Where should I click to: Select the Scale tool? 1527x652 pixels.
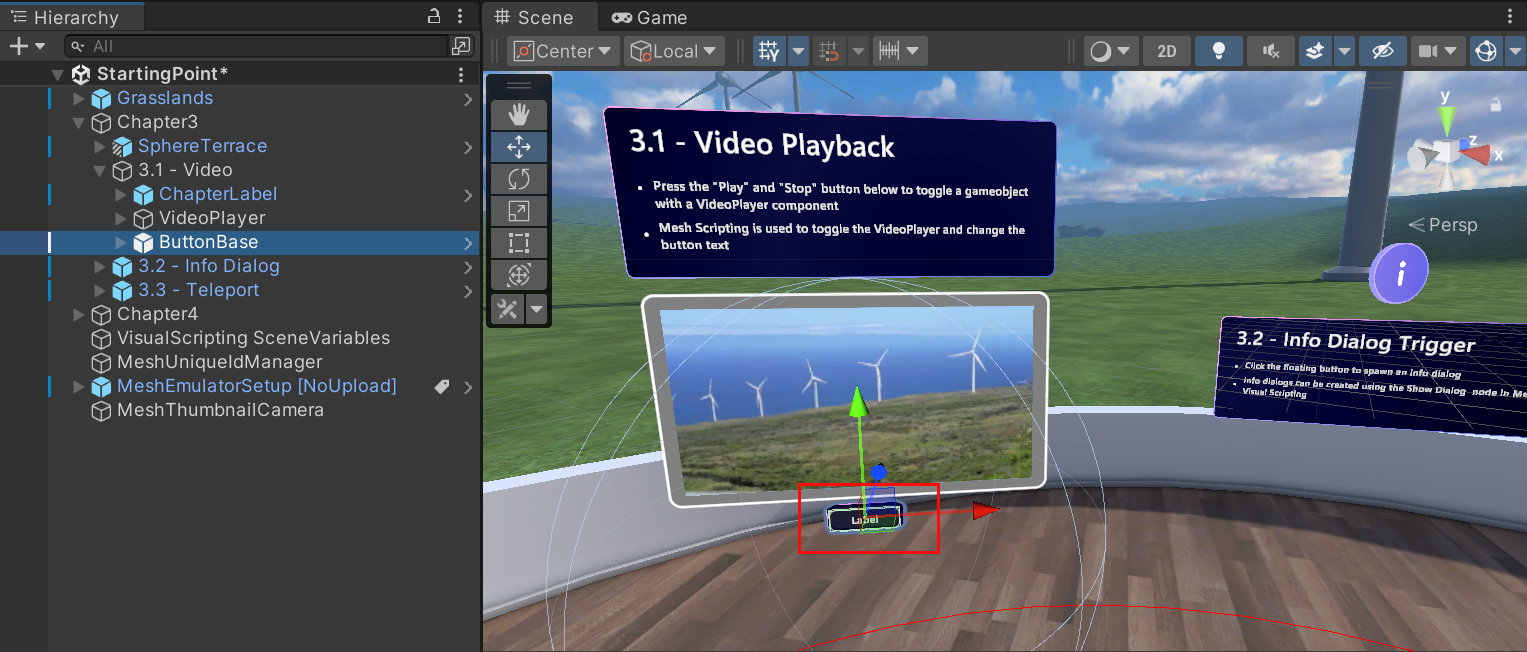tap(519, 211)
